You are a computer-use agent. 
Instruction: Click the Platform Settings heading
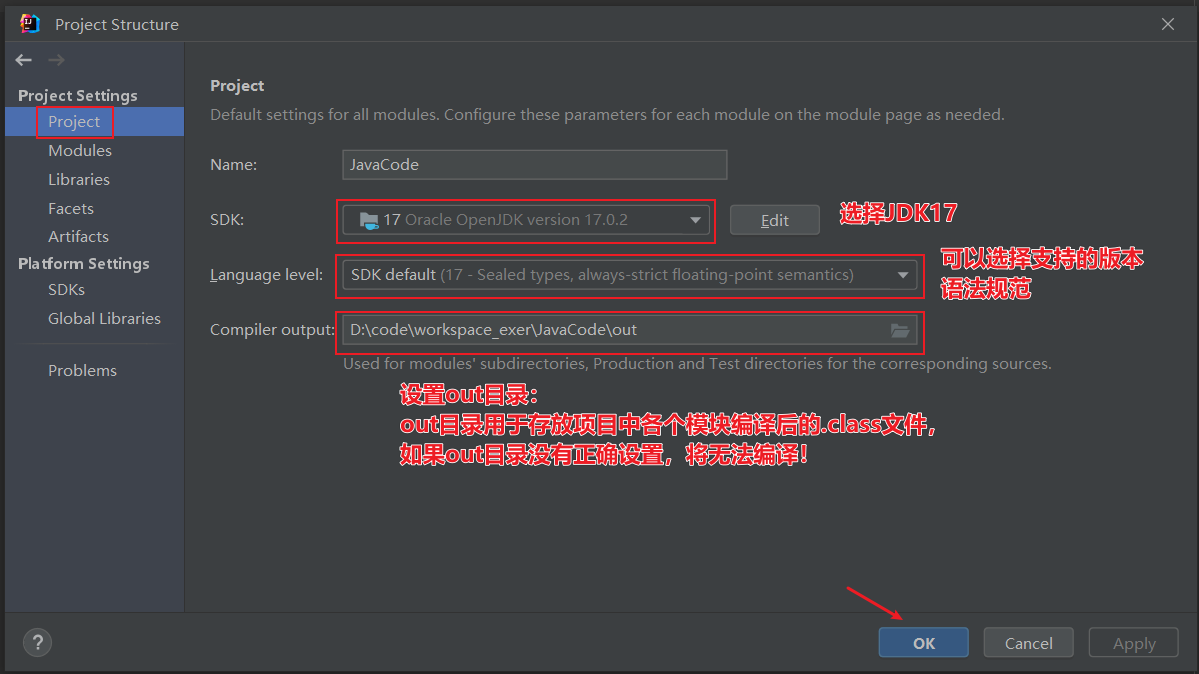coord(84,264)
